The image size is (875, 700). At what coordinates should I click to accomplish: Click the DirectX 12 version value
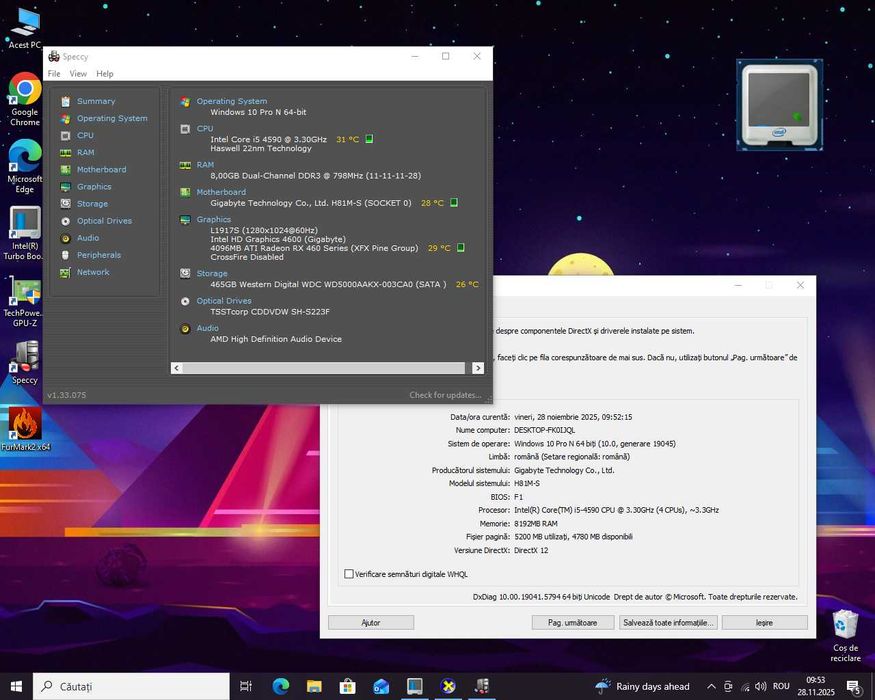531,550
